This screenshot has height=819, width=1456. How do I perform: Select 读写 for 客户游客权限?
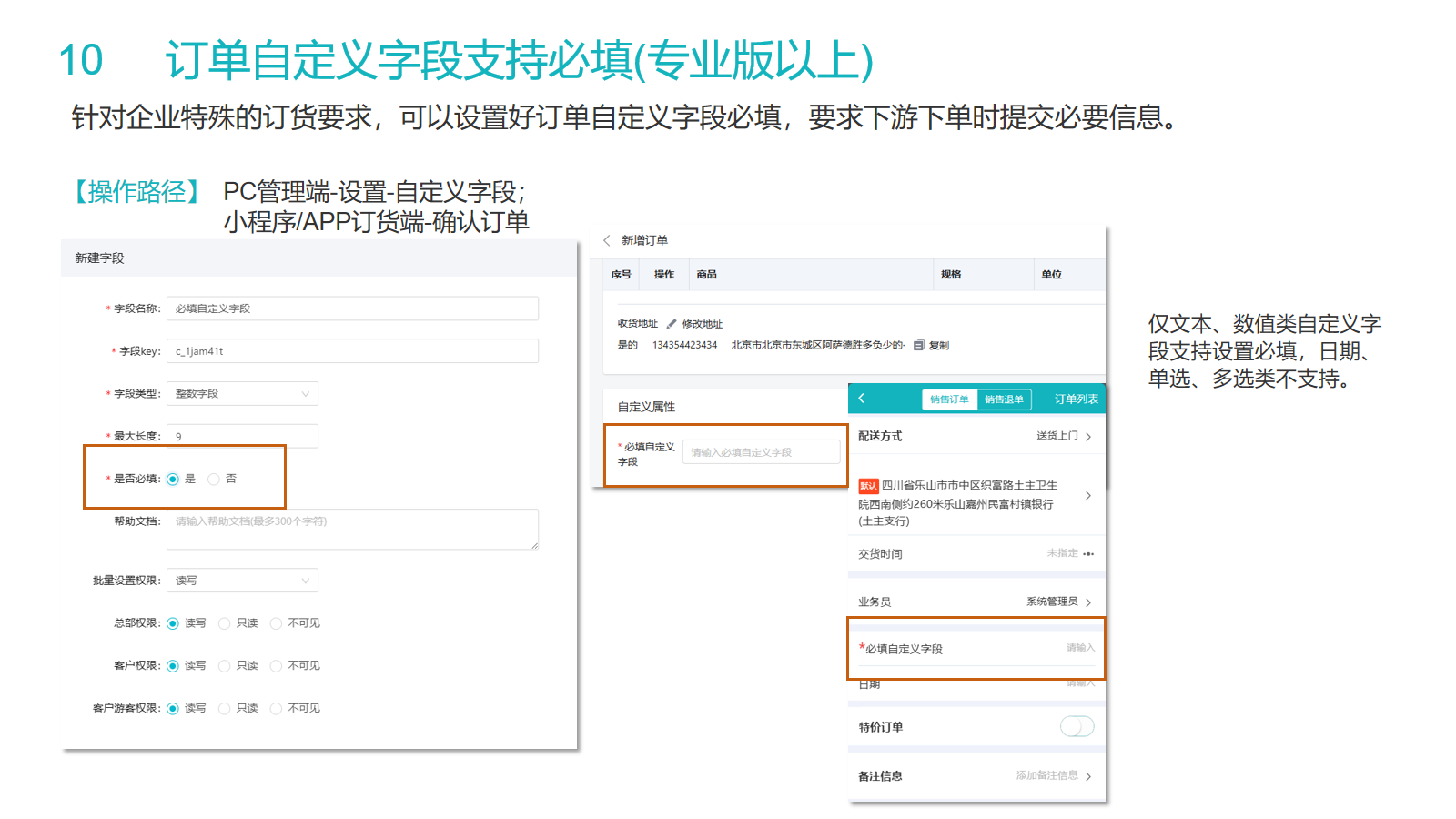(x=173, y=709)
